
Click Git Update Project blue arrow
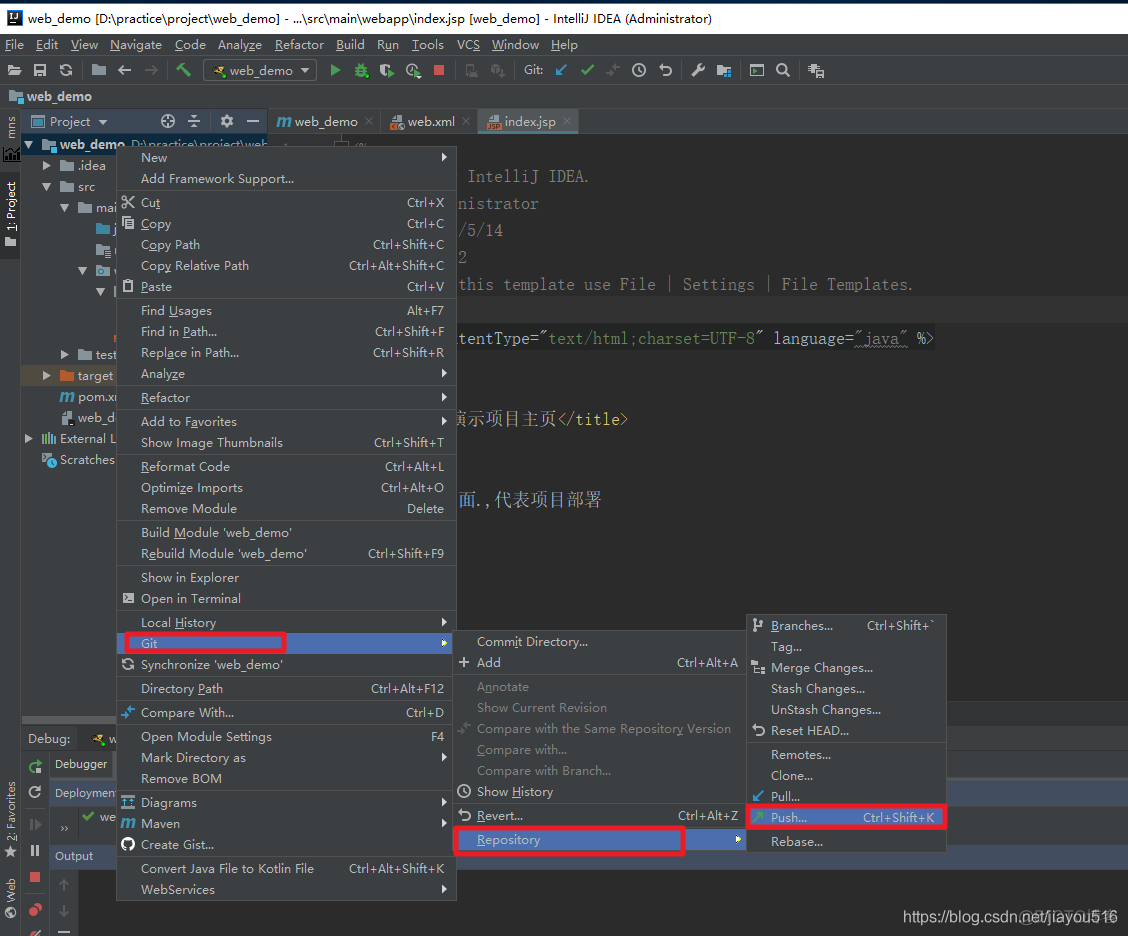point(561,70)
